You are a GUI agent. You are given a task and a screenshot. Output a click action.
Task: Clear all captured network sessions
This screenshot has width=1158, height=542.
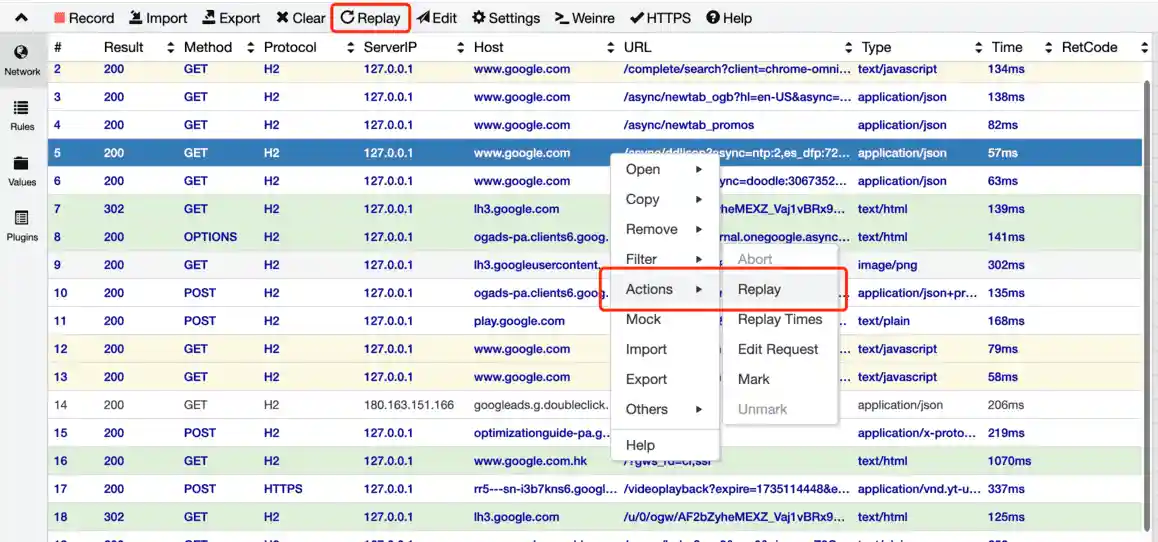click(x=301, y=18)
